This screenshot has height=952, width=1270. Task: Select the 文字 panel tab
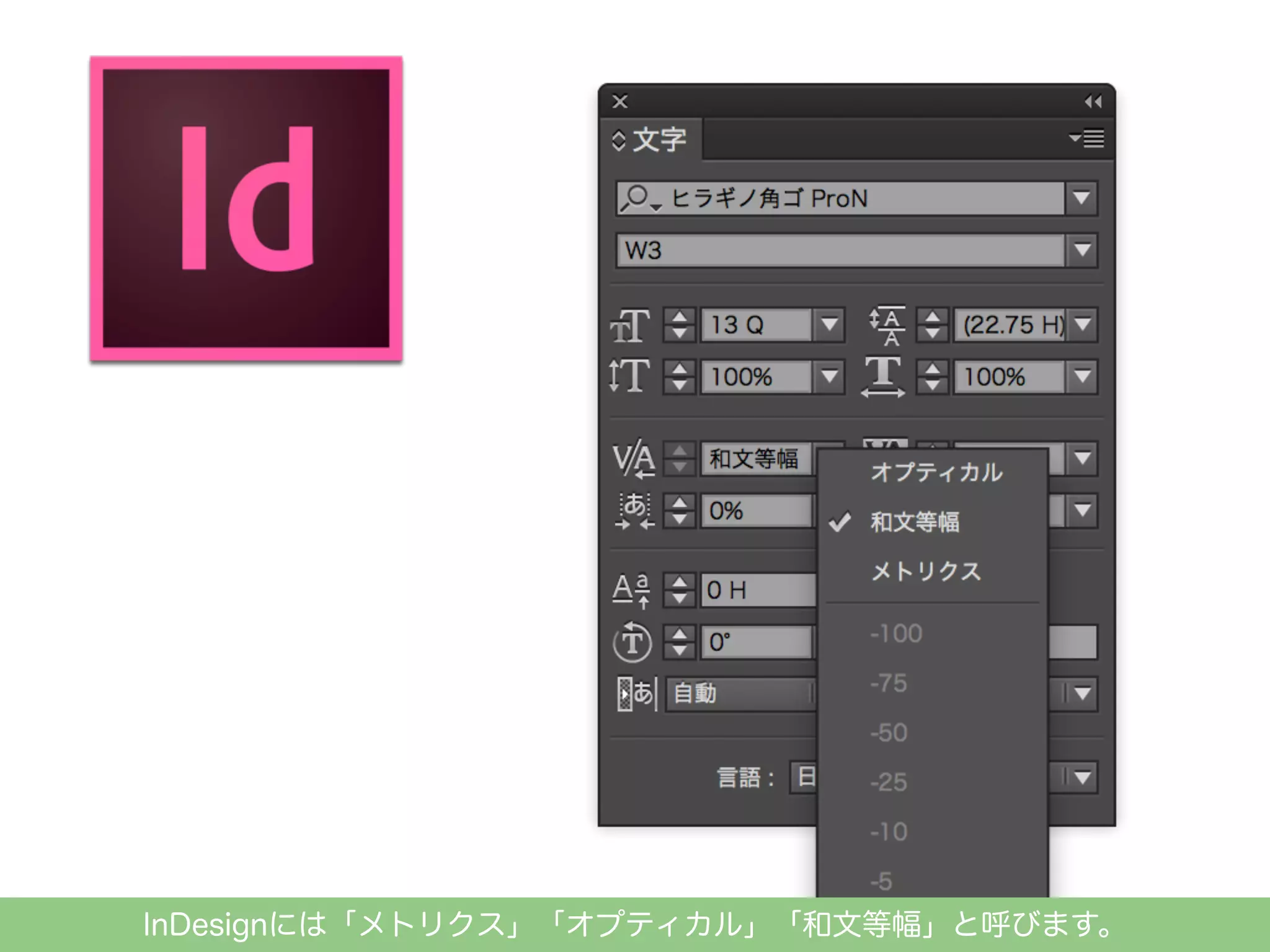click(650, 139)
